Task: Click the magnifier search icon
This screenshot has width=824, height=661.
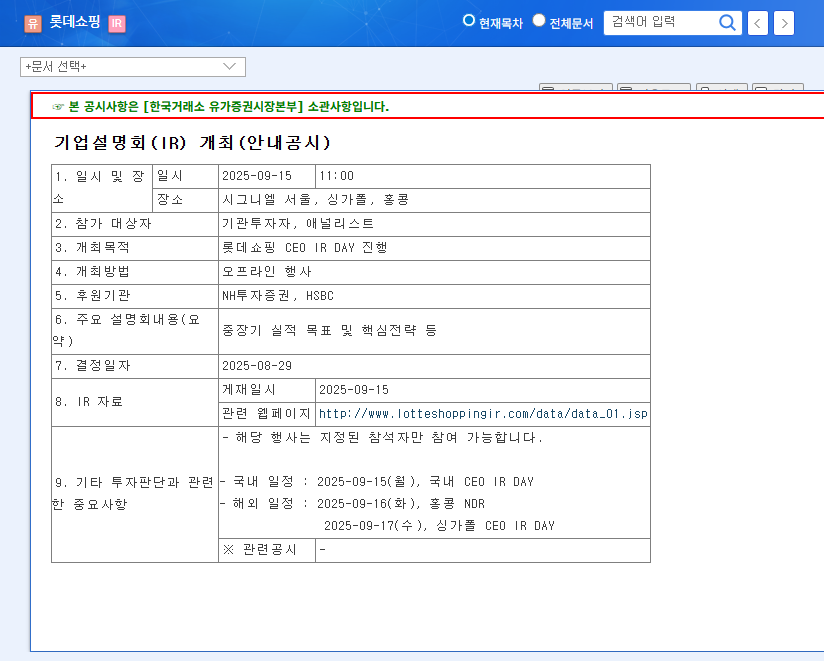Action: [727, 23]
